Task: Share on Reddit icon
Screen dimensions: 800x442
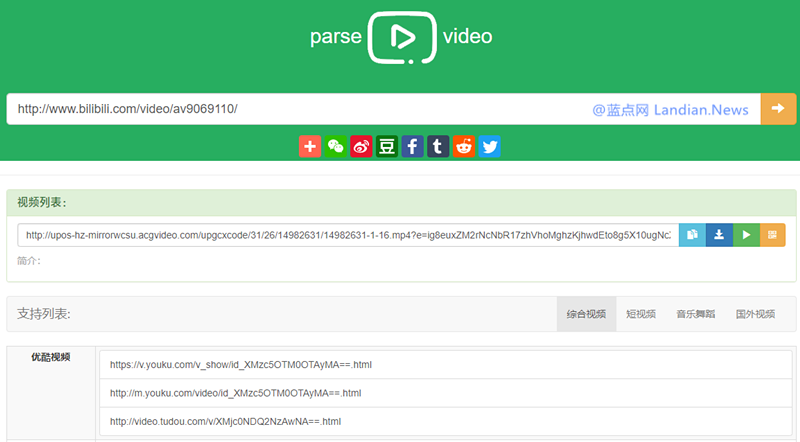Action: (x=464, y=146)
